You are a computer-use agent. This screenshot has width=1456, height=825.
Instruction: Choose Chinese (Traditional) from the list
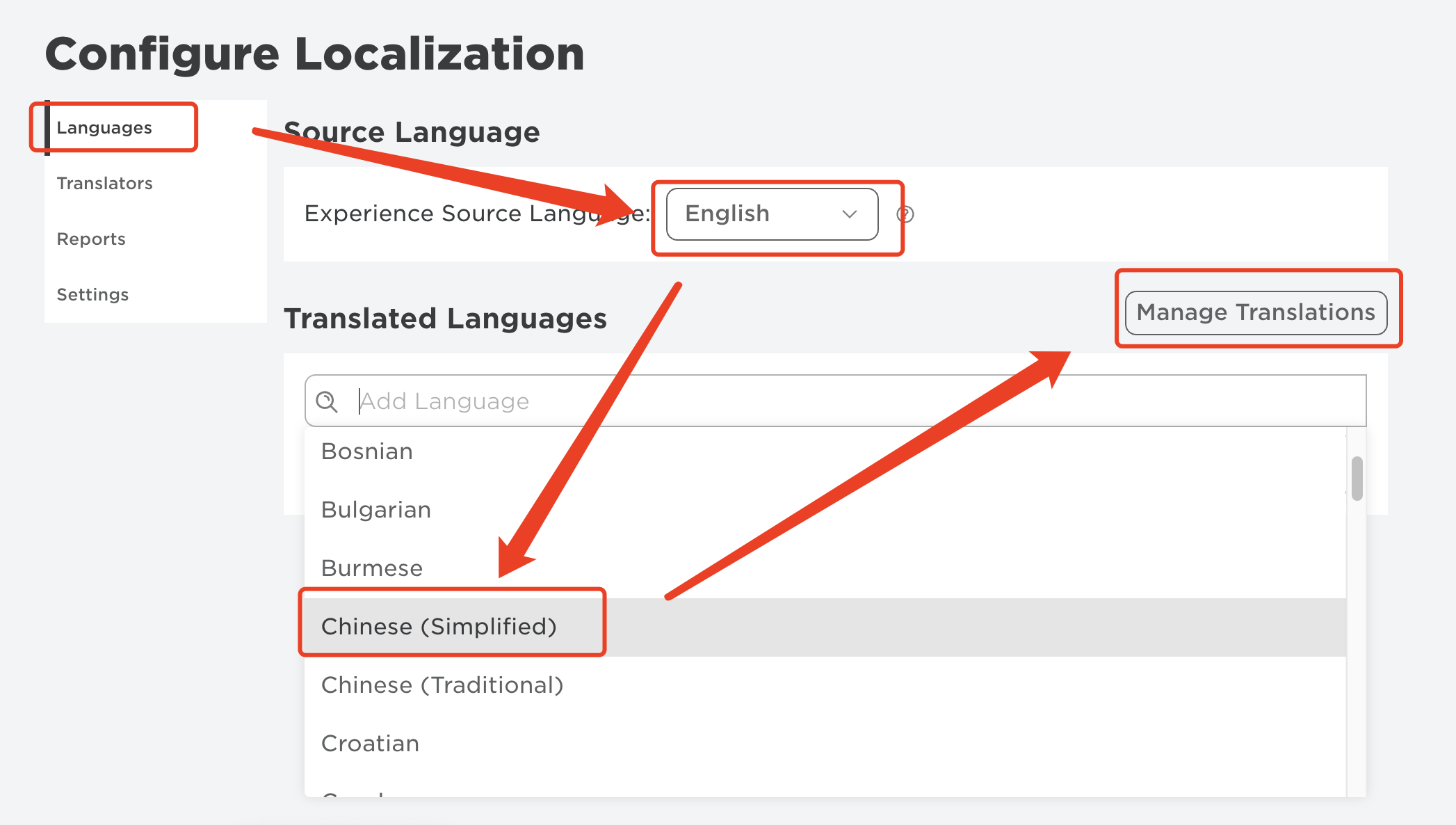(x=442, y=685)
